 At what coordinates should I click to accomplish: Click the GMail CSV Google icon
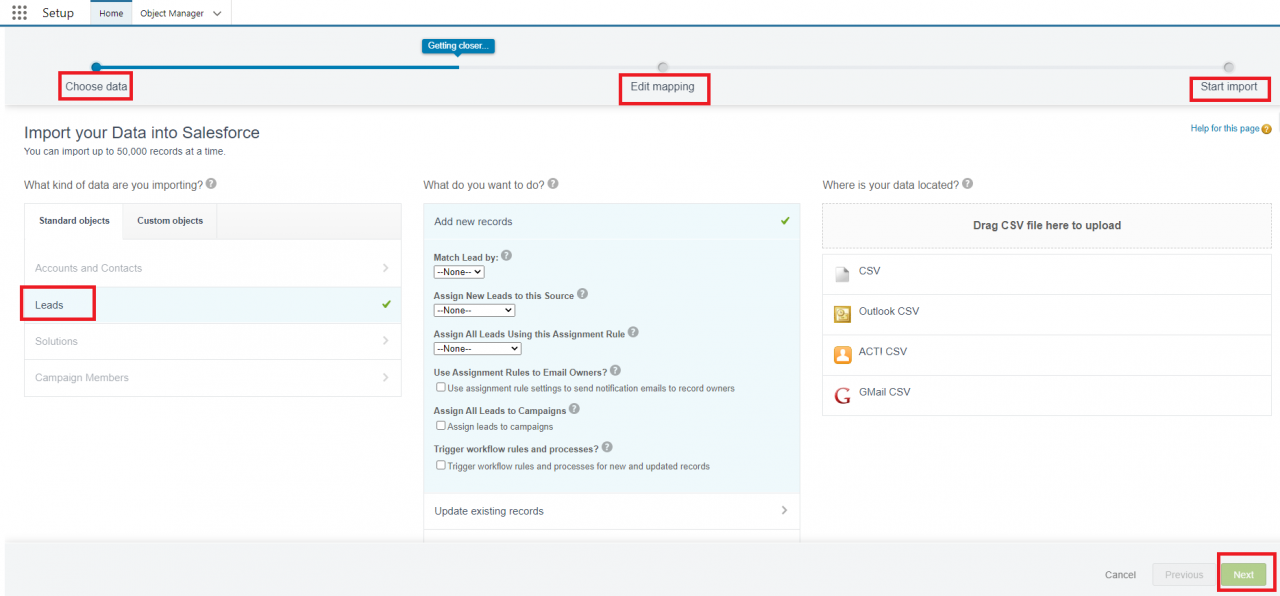(x=842, y=395)
